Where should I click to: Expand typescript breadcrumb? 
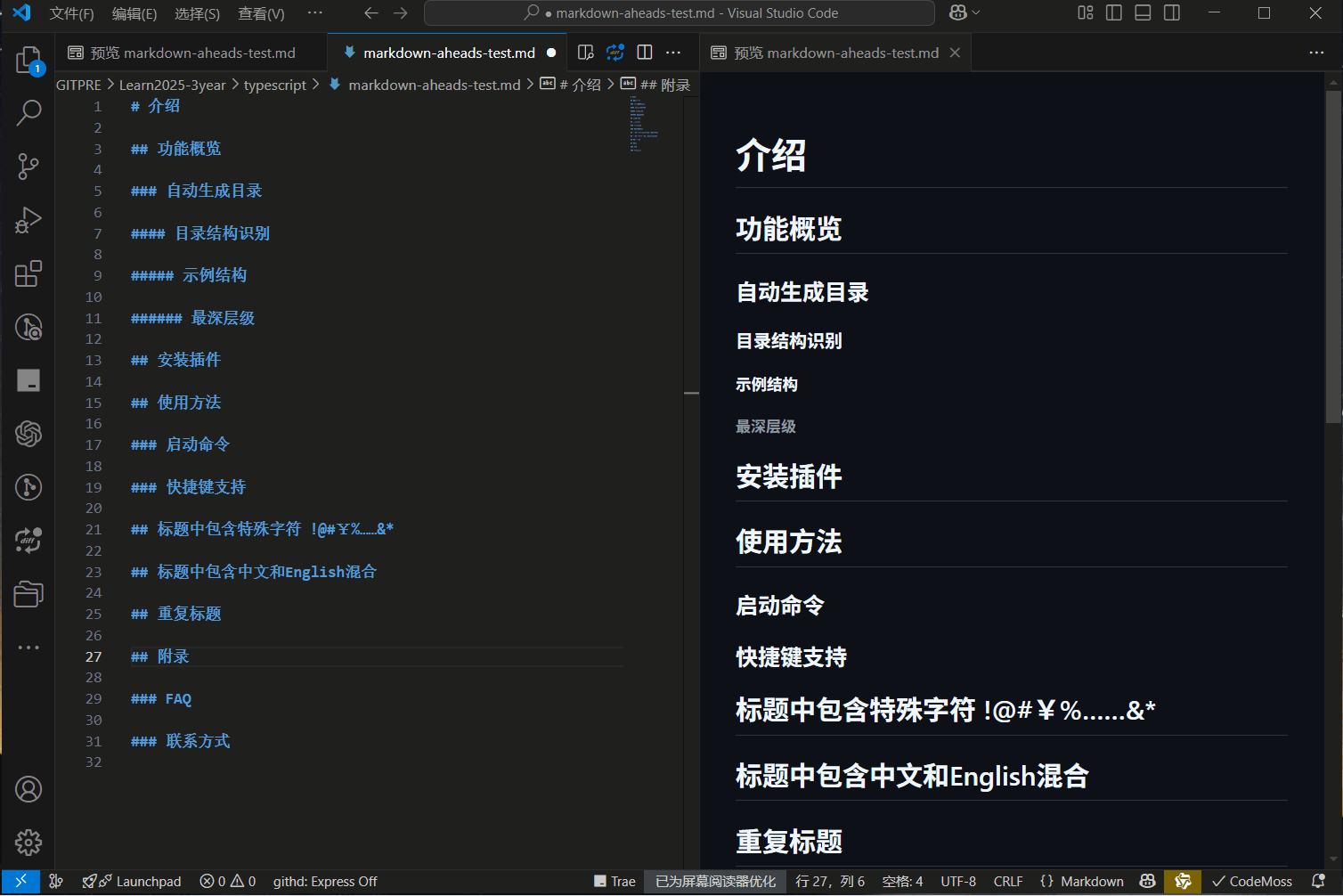(275, 85)
